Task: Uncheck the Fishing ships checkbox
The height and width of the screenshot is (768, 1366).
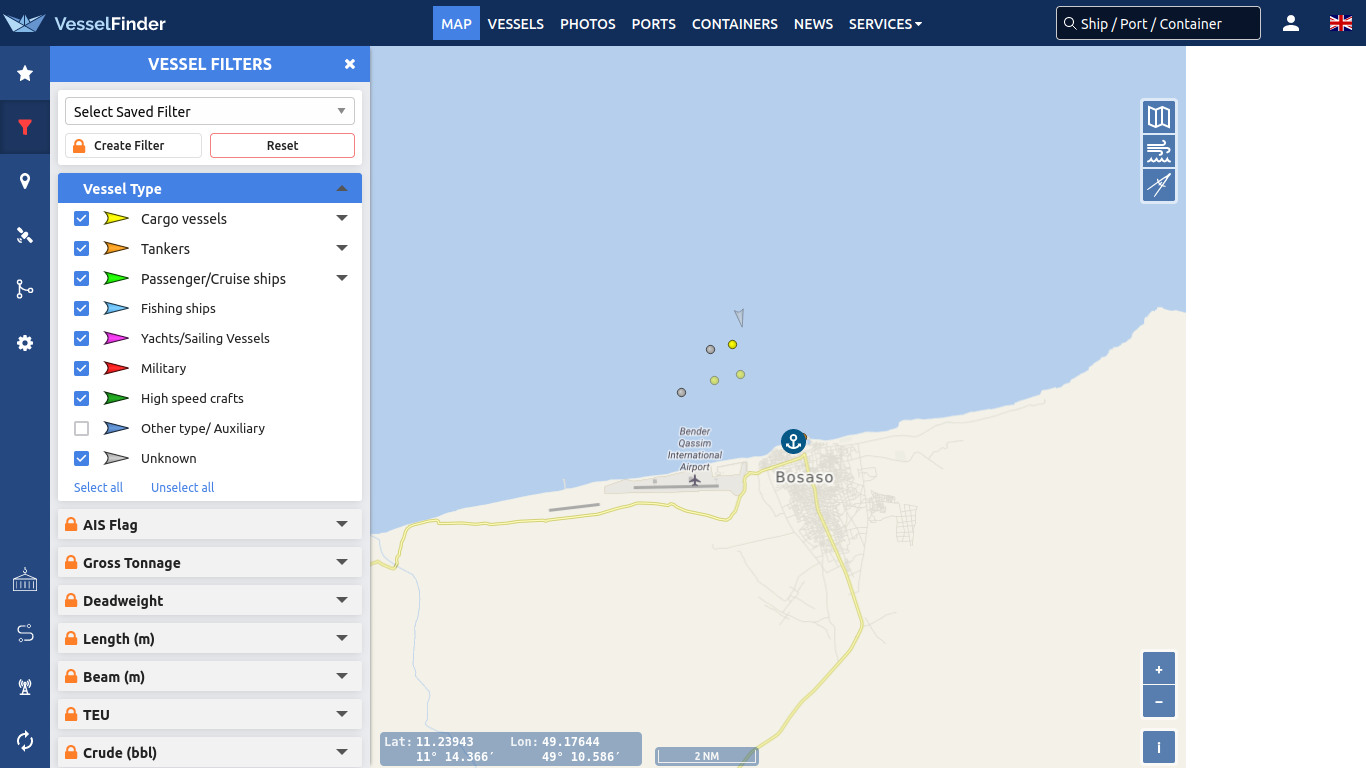Action: [82, 308]
